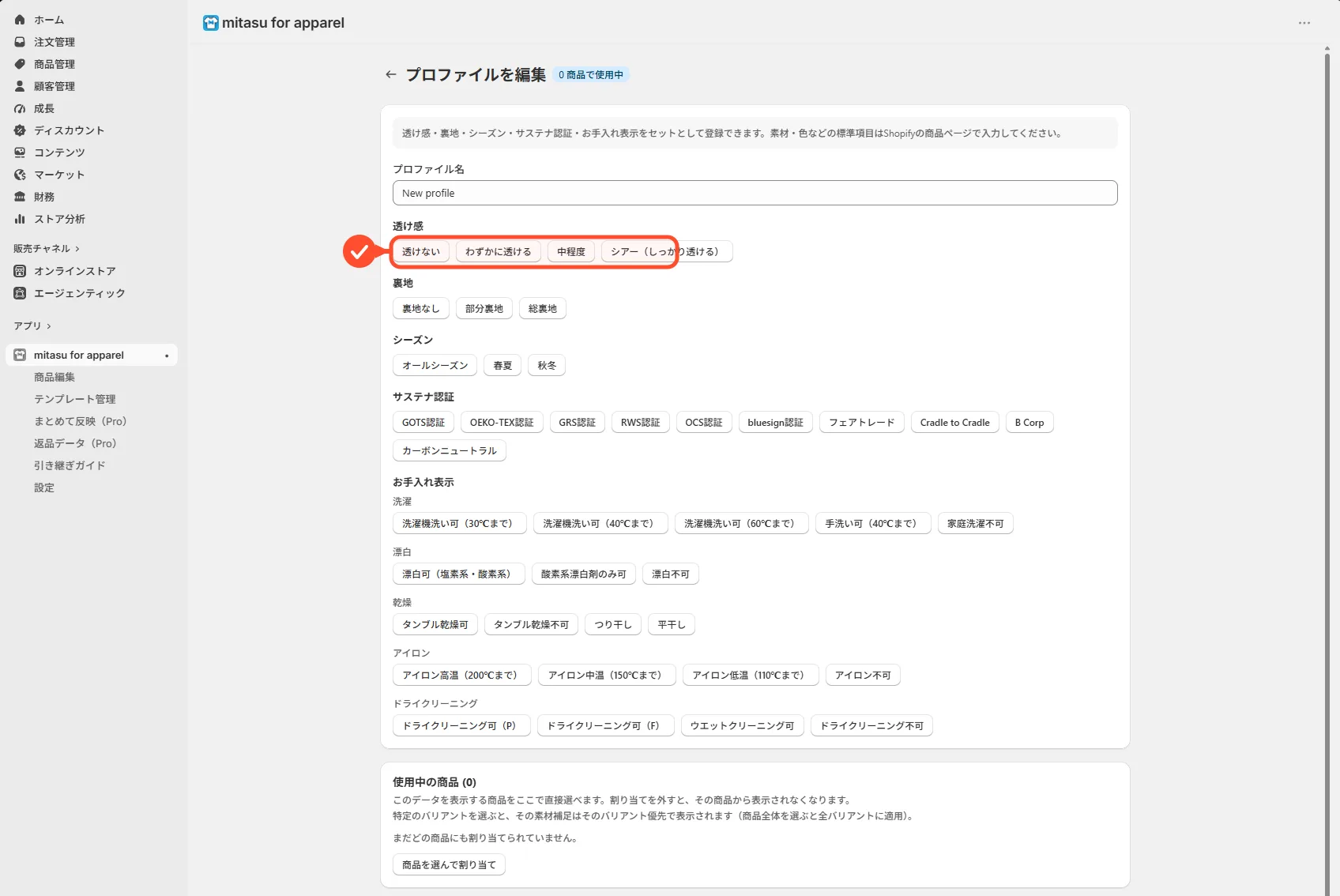Screen dimensions: 1340x896
Task: Click the ストア分析 bar chart icon
Action: pyautogui.click(x=20, y=219)
